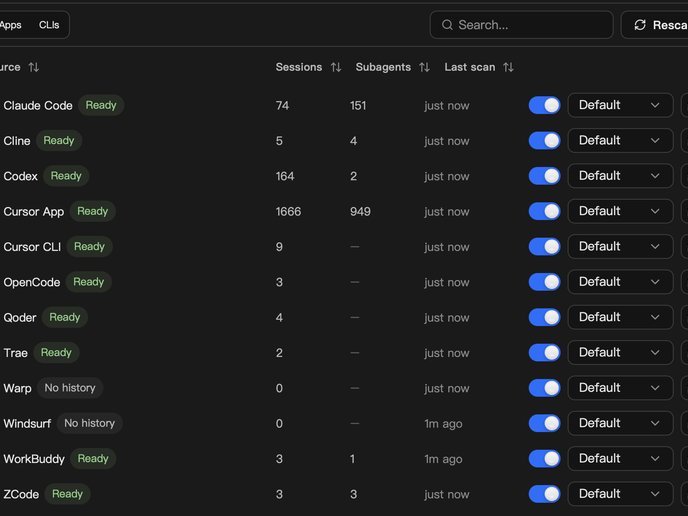
Task: Disable the Cline source toggle
Action: tap(545, 141)
